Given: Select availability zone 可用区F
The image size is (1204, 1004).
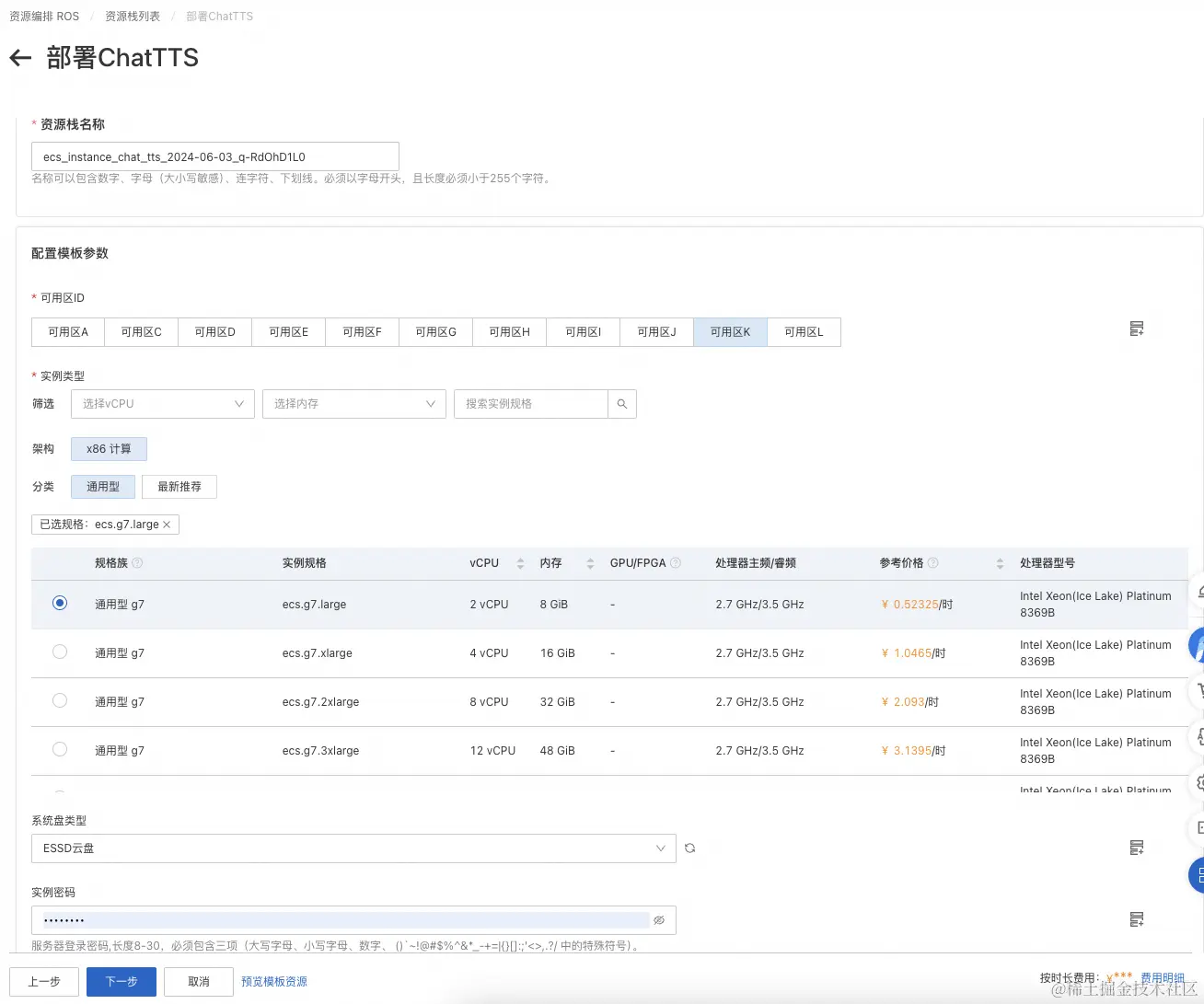Looking at the screenshot, I should [x=363, y=332].
